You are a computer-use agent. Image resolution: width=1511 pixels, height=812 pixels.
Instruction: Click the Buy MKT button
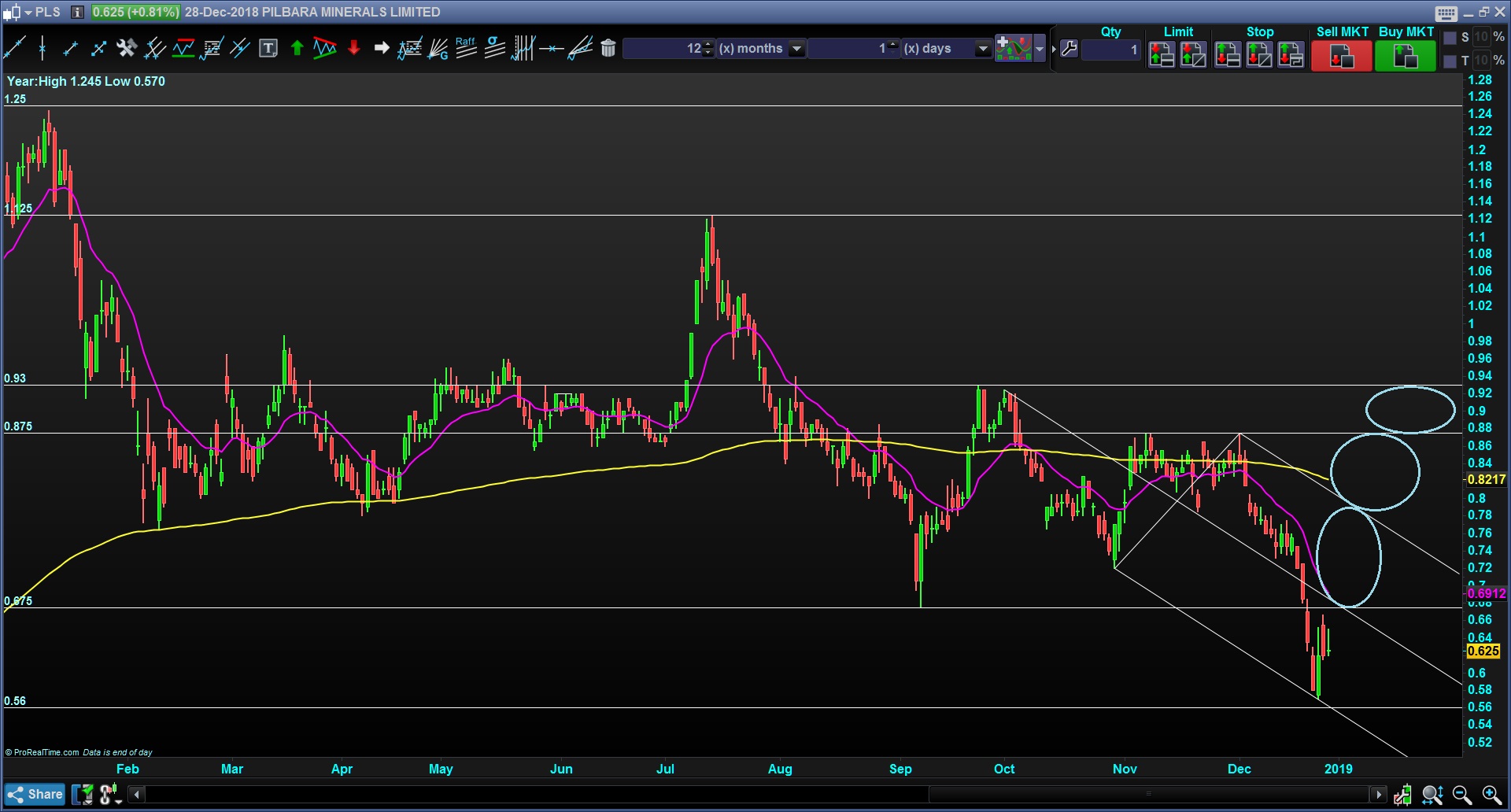coord(1406,56)
